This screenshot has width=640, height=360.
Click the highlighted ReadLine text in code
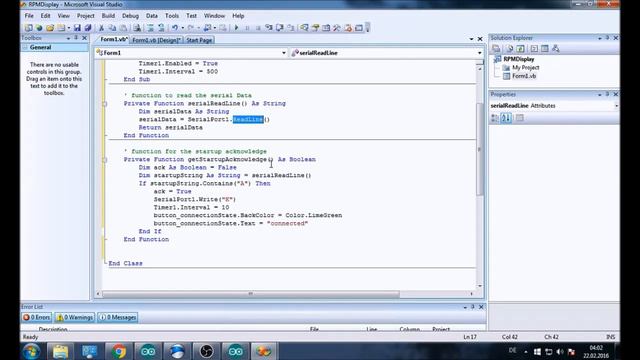tap(248, 119)
